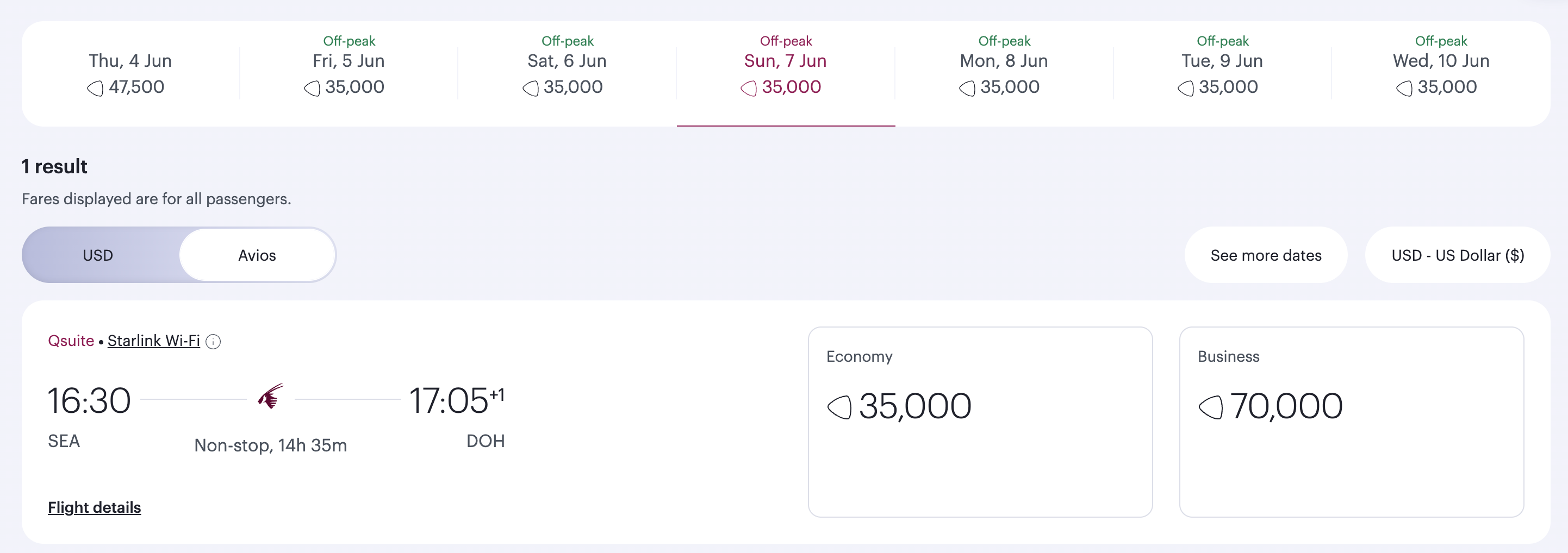Open the Starlink Wi-Fi link

coord(153,341)
